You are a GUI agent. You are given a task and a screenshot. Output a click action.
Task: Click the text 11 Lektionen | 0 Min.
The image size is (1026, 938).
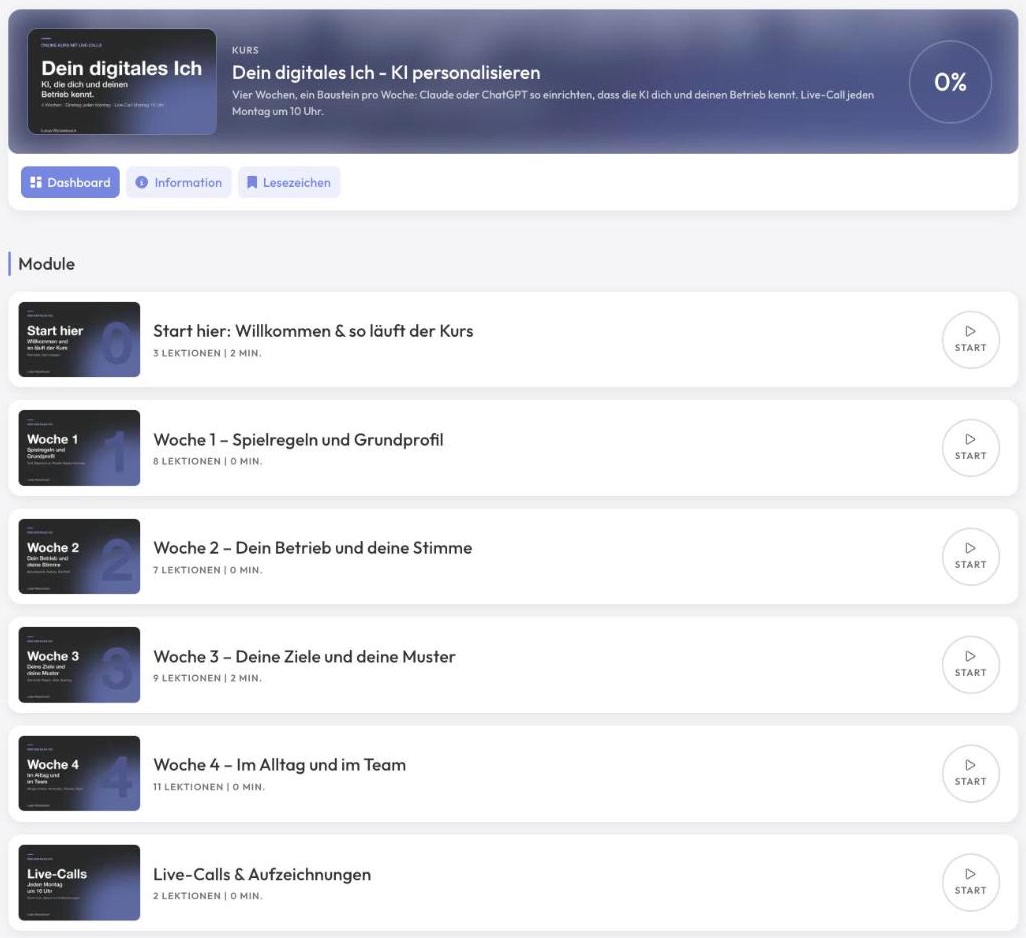click(209, 787)
